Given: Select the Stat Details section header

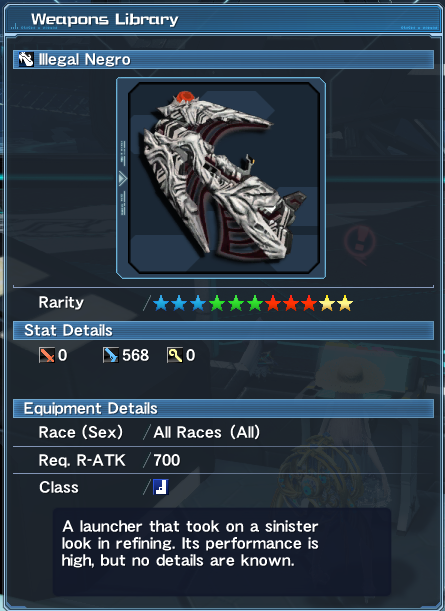Looking at the screenshot, I should click(223, 330).
